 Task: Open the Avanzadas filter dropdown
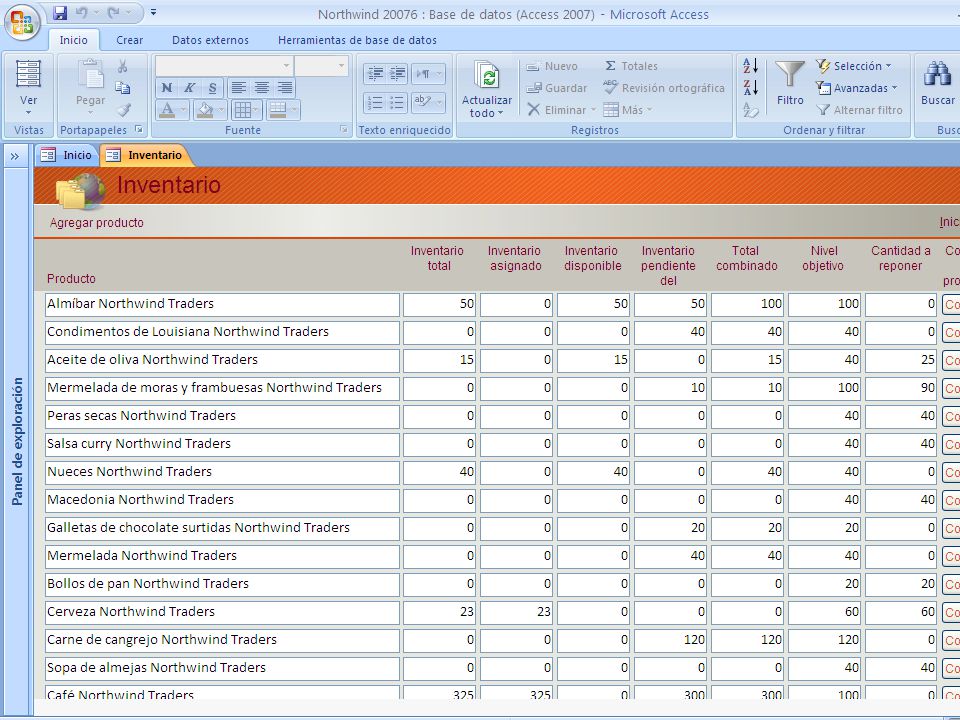coord(857,88)
